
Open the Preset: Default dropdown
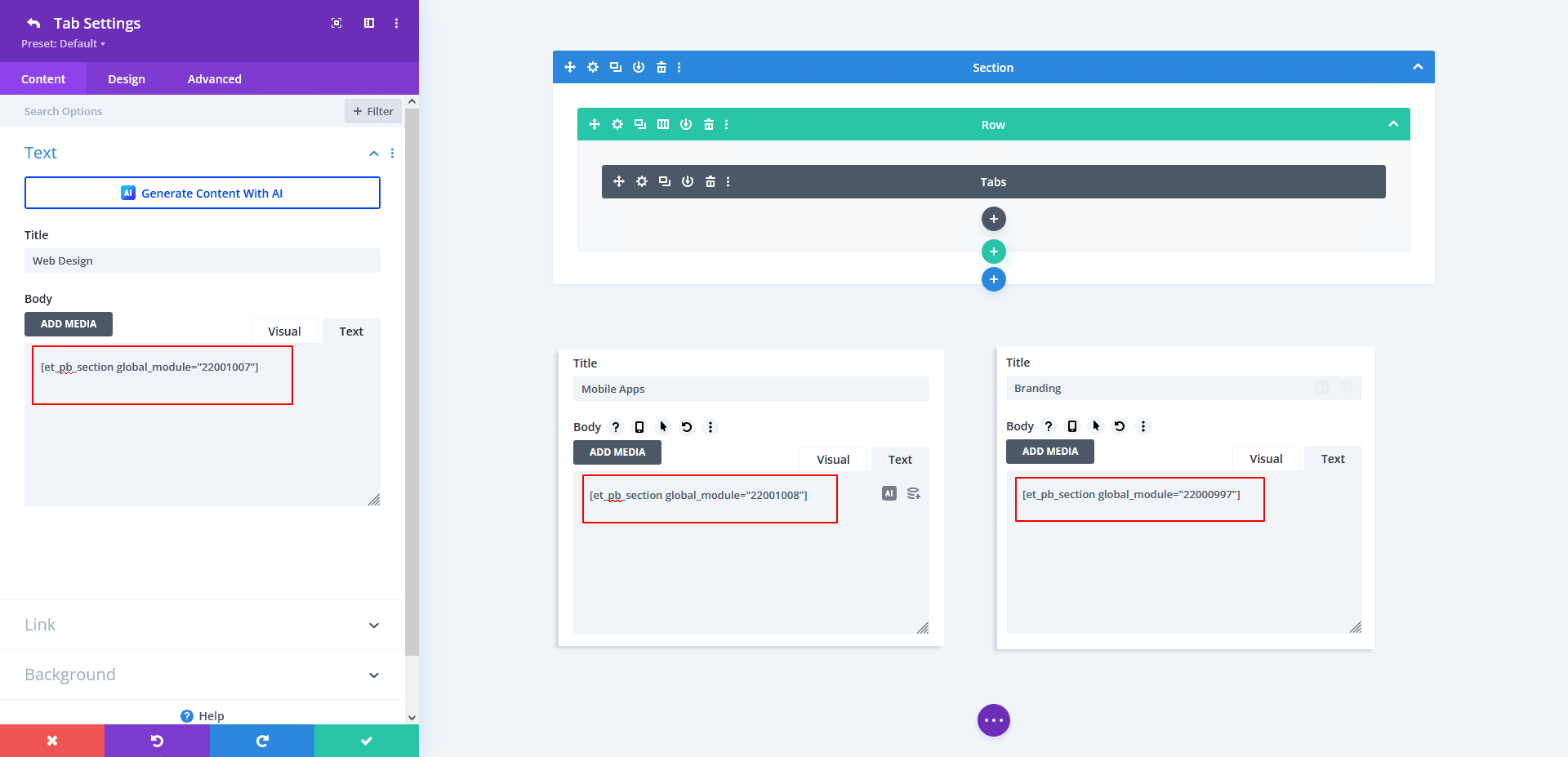pos(64,44)
